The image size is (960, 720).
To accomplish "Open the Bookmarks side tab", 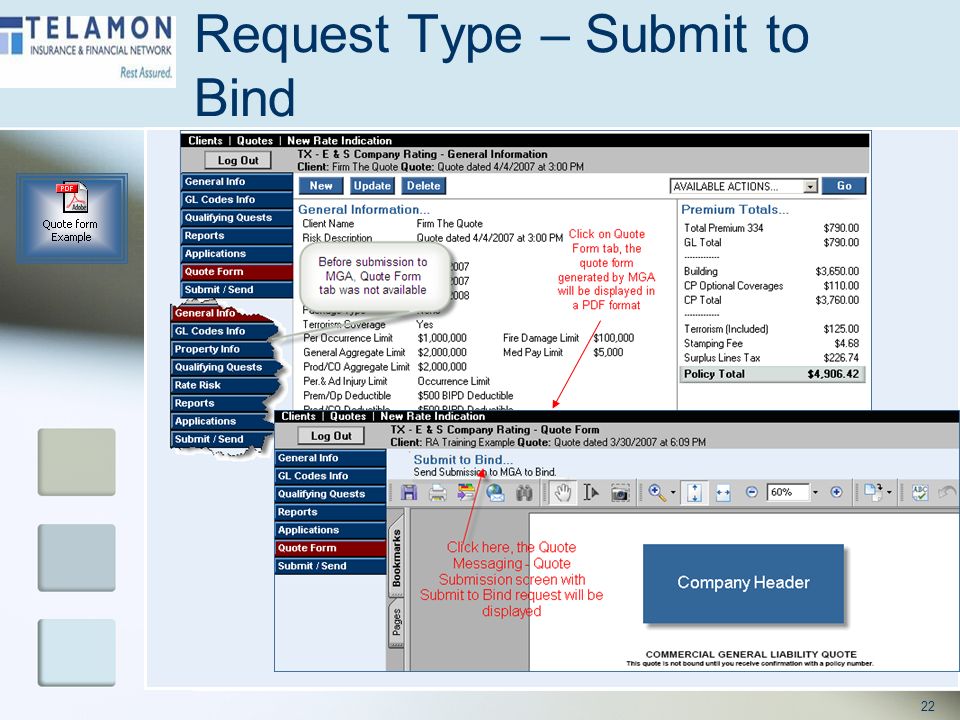I will click(396, 557).
